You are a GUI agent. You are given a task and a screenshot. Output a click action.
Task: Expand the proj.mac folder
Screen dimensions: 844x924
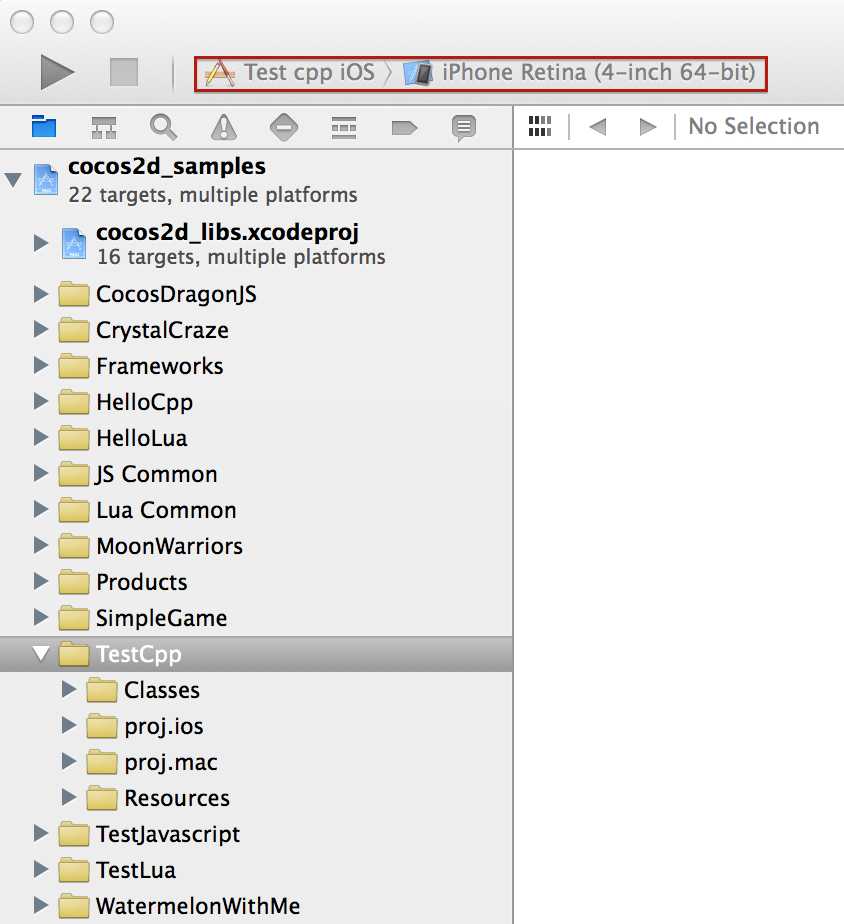69,761
